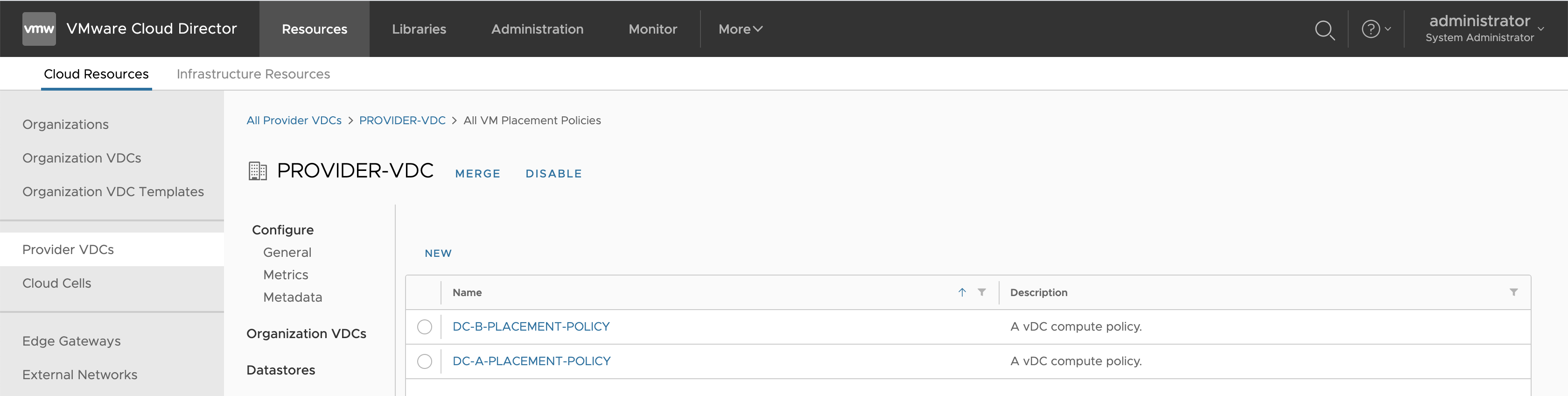Image resolution: width=1568 pixels, height=396 pixels.
Task: Go to All Provider VDCs breadcrumb
Action: click(x=294, y=120)
